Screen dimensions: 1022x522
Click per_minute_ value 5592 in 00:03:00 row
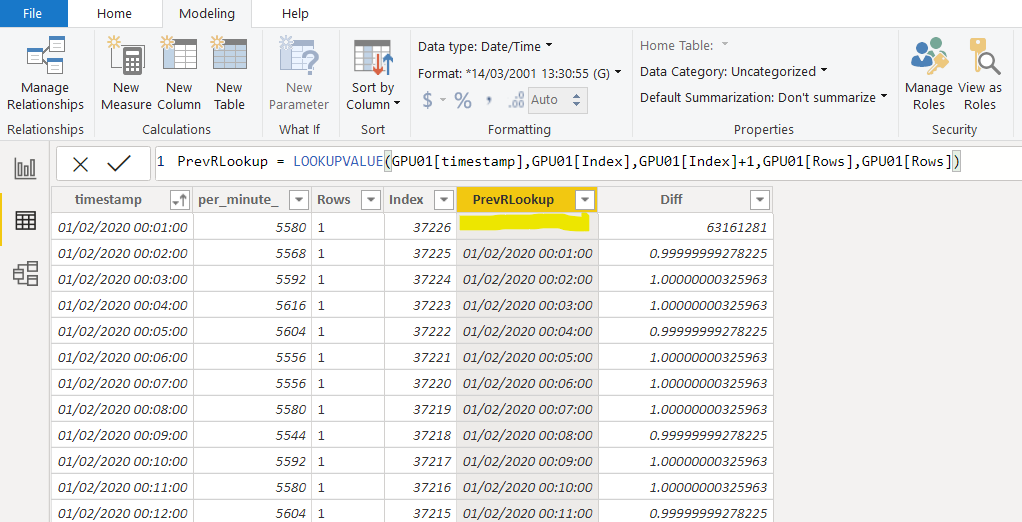tap(252, 280)
